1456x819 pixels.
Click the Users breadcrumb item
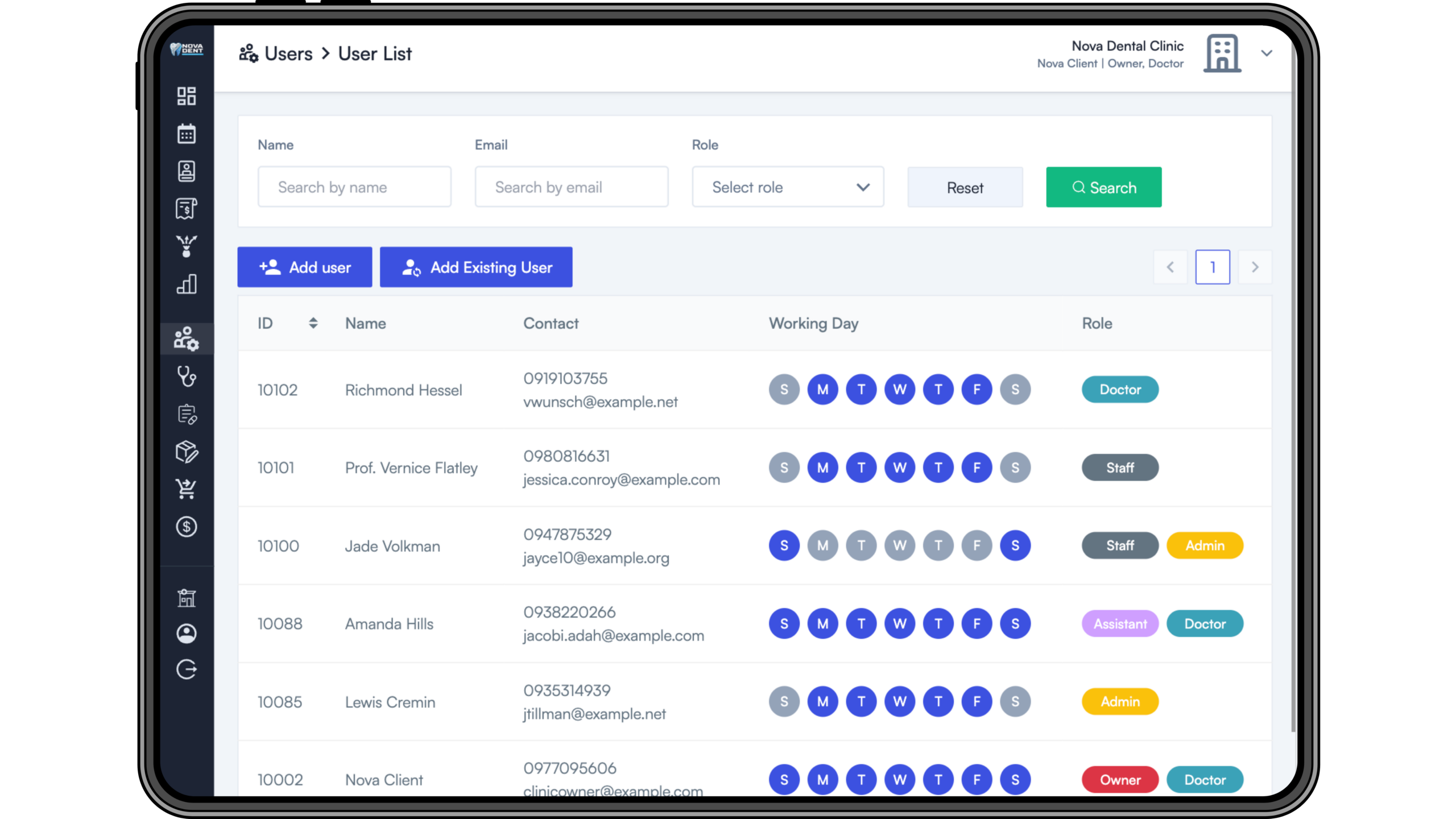pos(288,54)
